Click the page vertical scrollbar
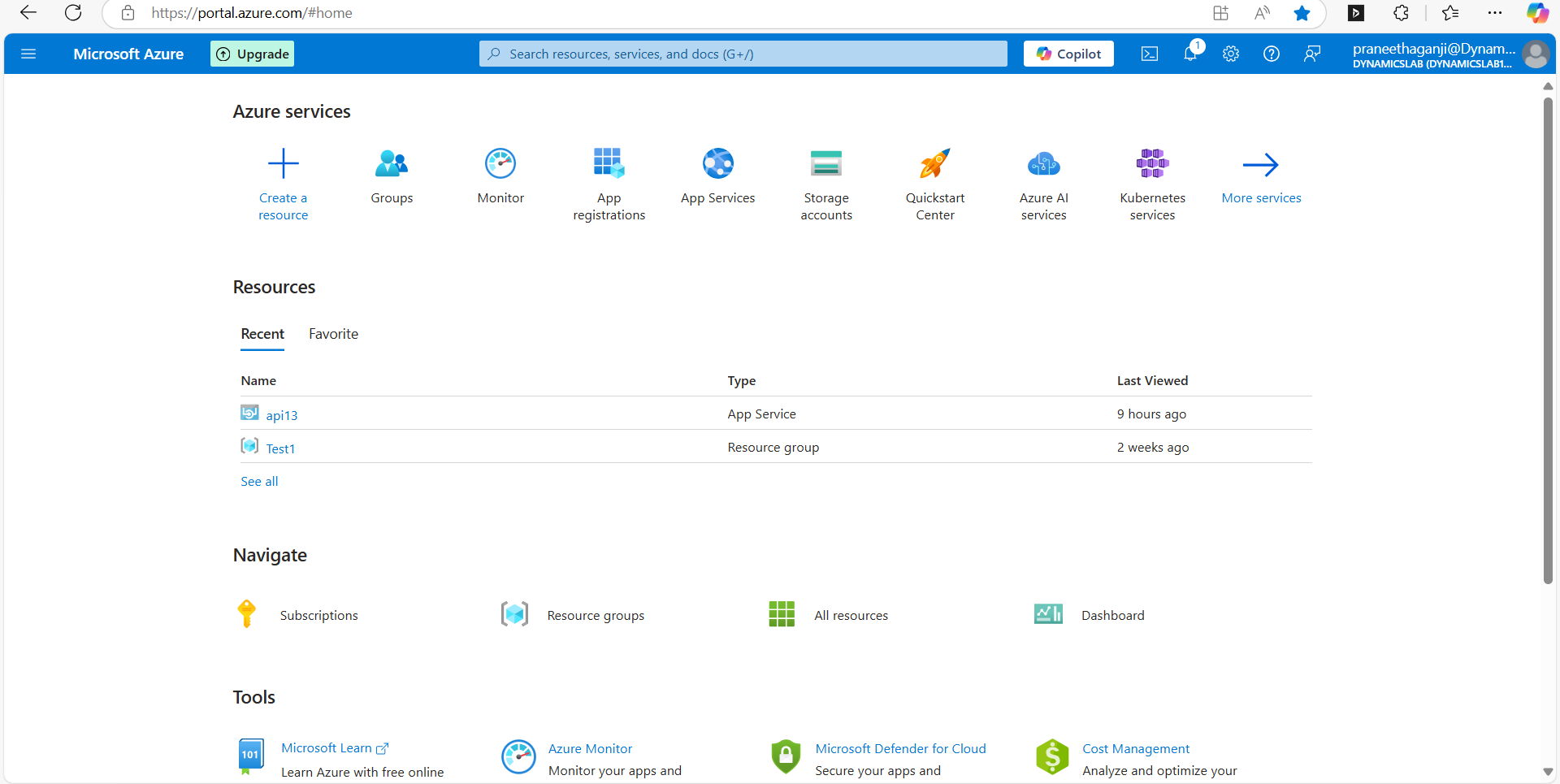The width and height of the screenshot is (1560, 784). 1548,341
